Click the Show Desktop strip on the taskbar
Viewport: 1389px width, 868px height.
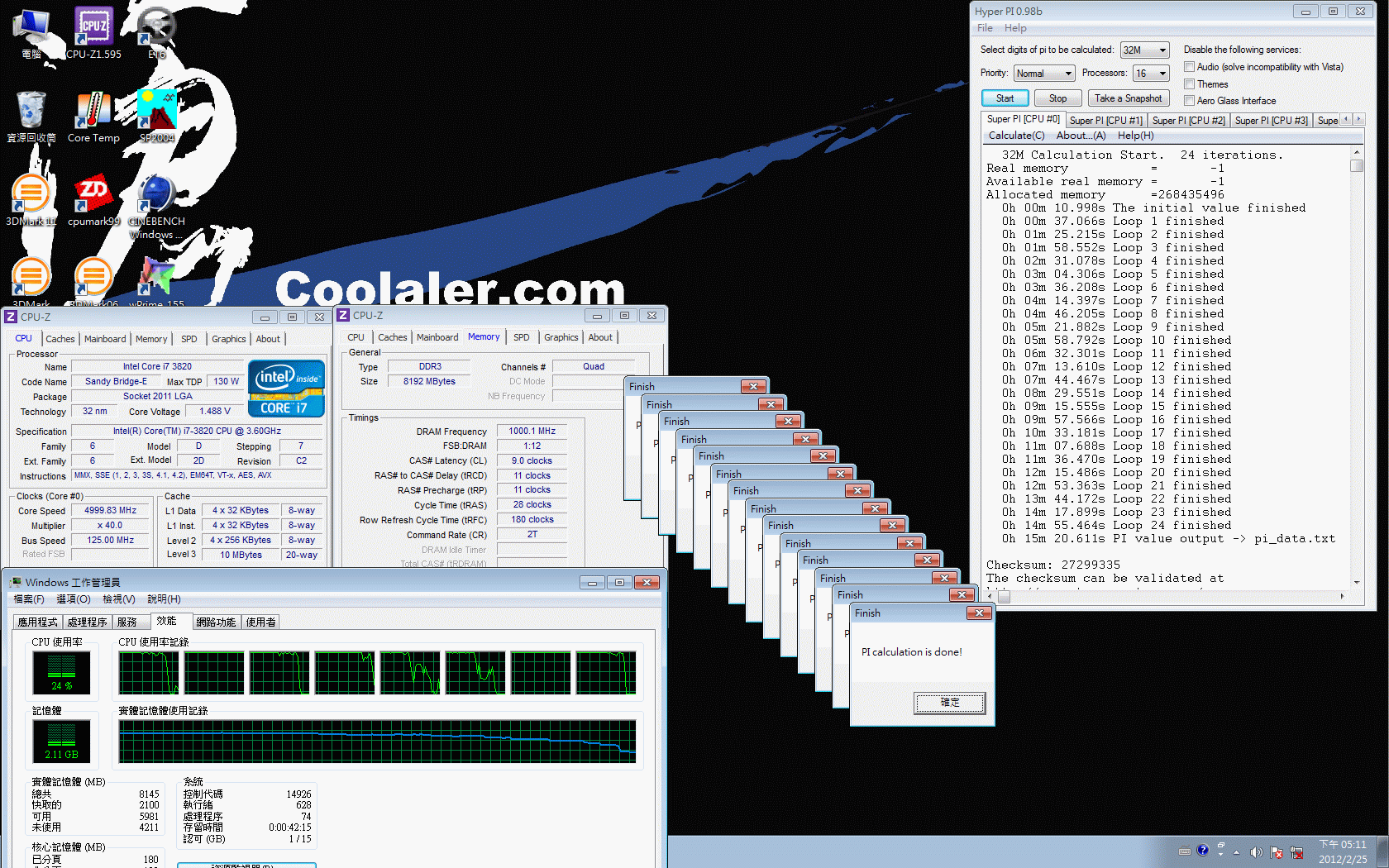click(x=1382, y=851)
